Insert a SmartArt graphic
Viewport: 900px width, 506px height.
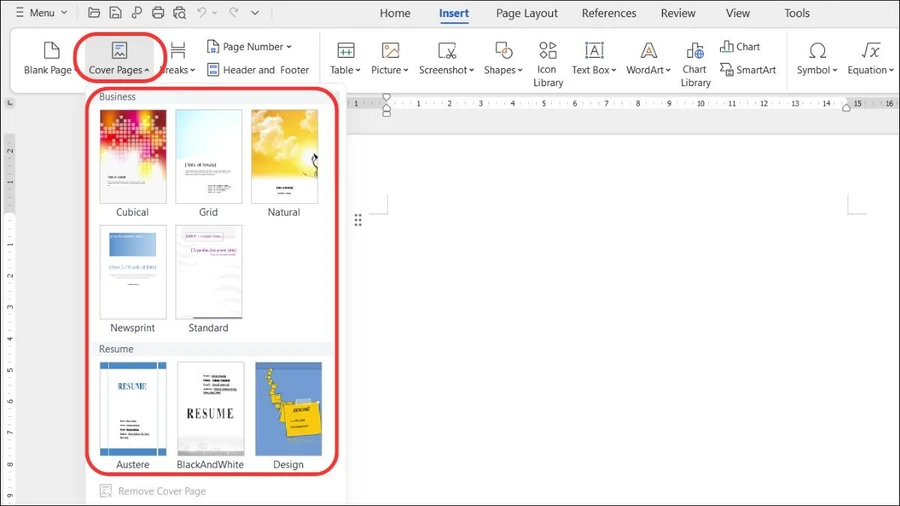pos(748,70)
